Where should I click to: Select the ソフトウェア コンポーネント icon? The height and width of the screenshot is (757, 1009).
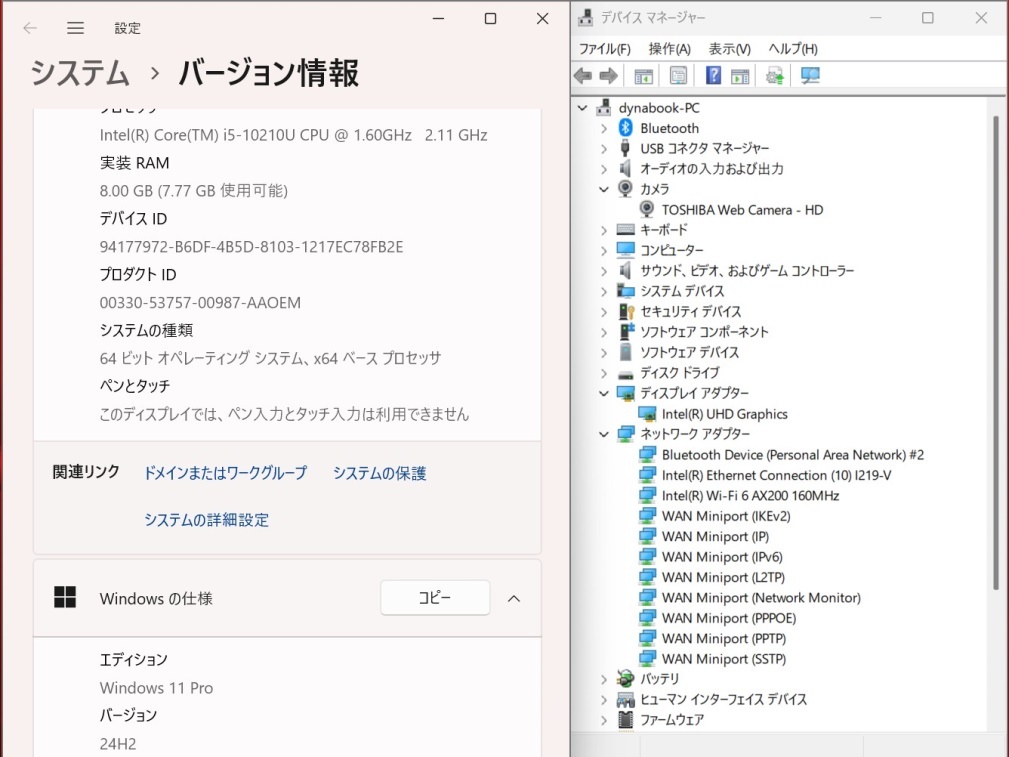pyautogui.click(x=626, y=332)
